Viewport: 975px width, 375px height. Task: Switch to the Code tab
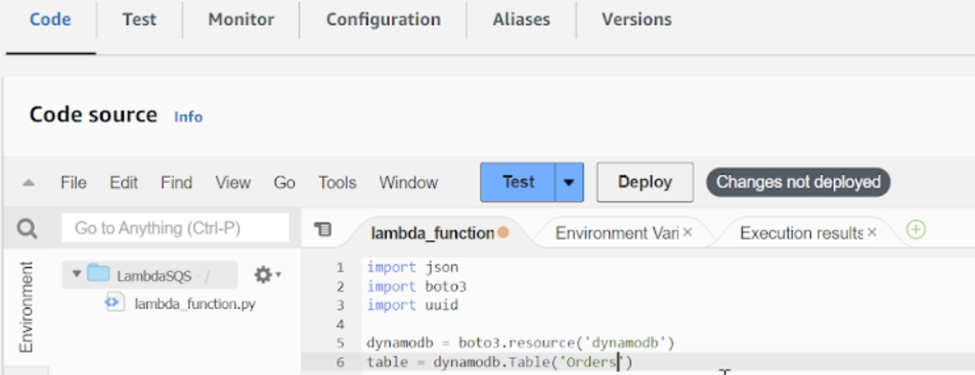click(50, 20)
